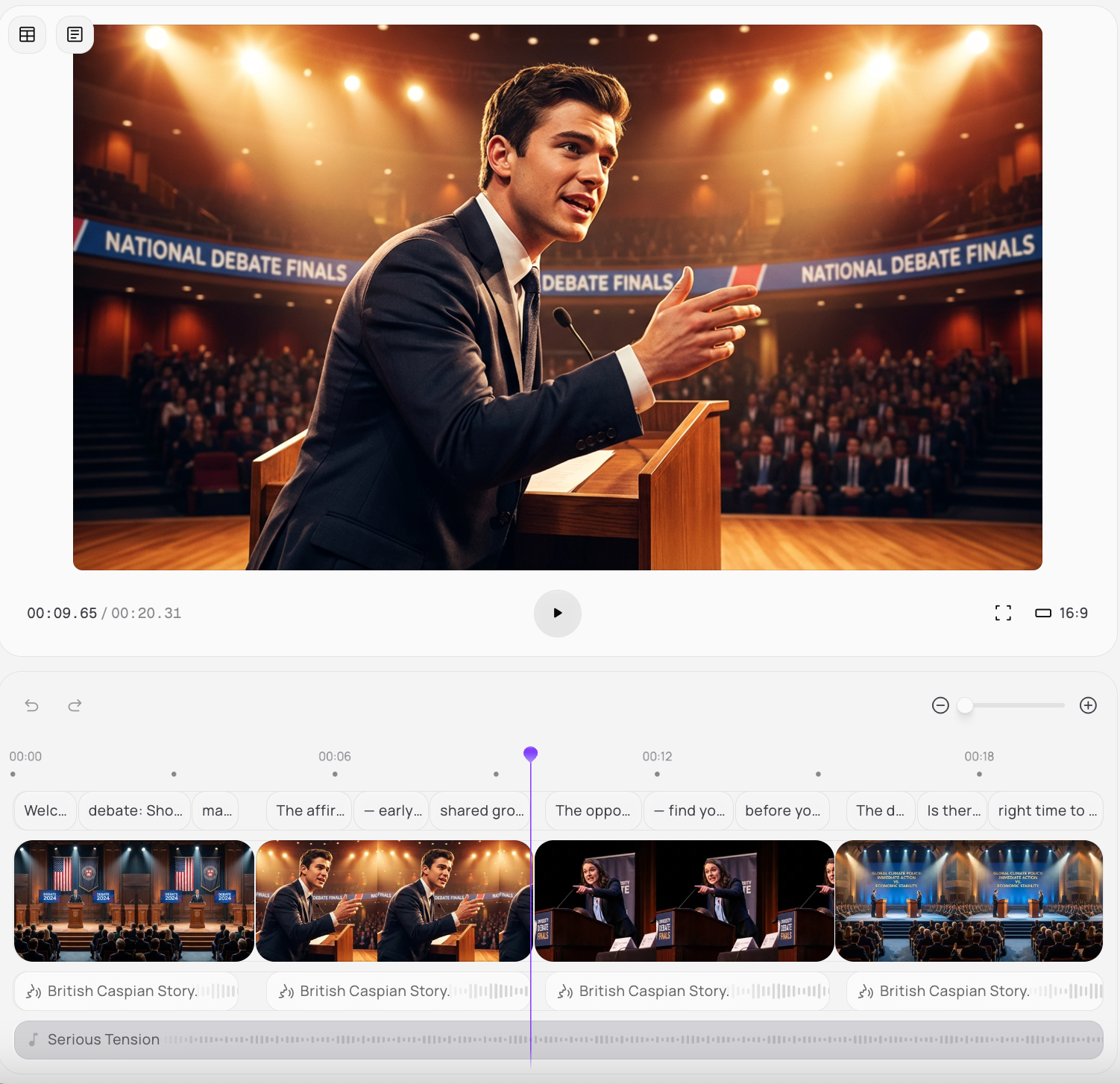Select the climate policy stage video clip
1120x1084 pixels.
point(969,901)
